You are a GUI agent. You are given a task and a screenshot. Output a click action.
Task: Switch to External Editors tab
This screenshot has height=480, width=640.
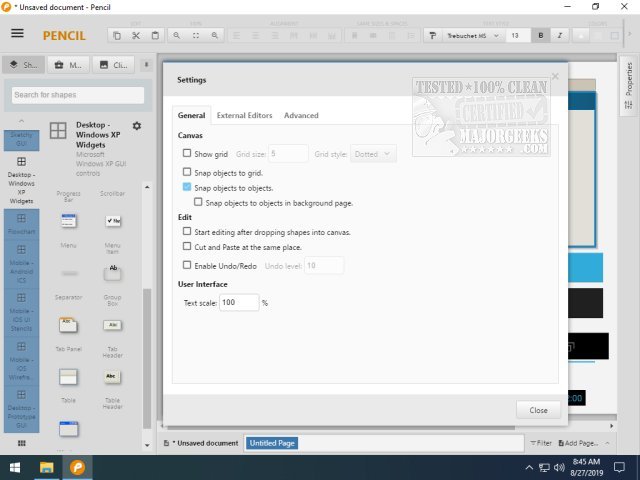pos(244,116)
